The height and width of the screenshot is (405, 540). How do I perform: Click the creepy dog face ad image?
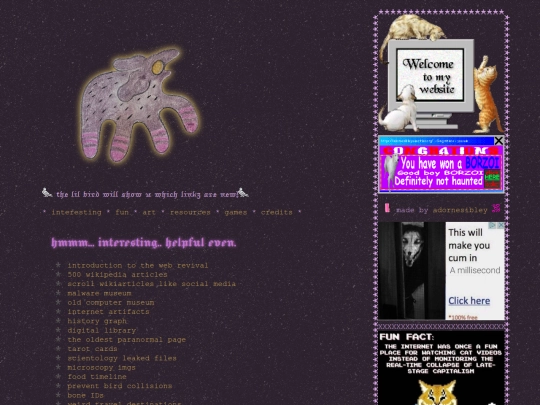pyautogui.click(x=412, y=271)
